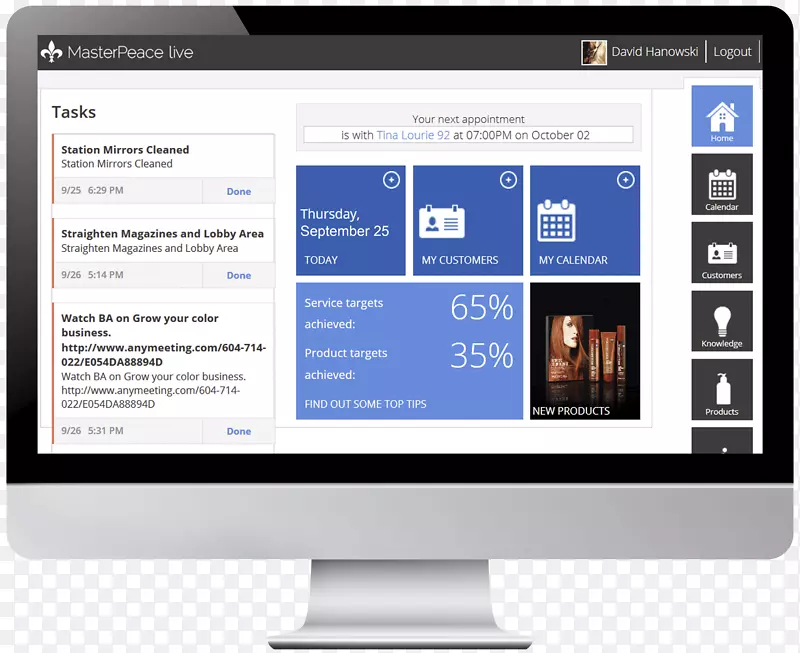The height and width of the screenshot is (653, 800).
Task: Click the Logout link
Action: pyautogui.click(x=732, y=52)
